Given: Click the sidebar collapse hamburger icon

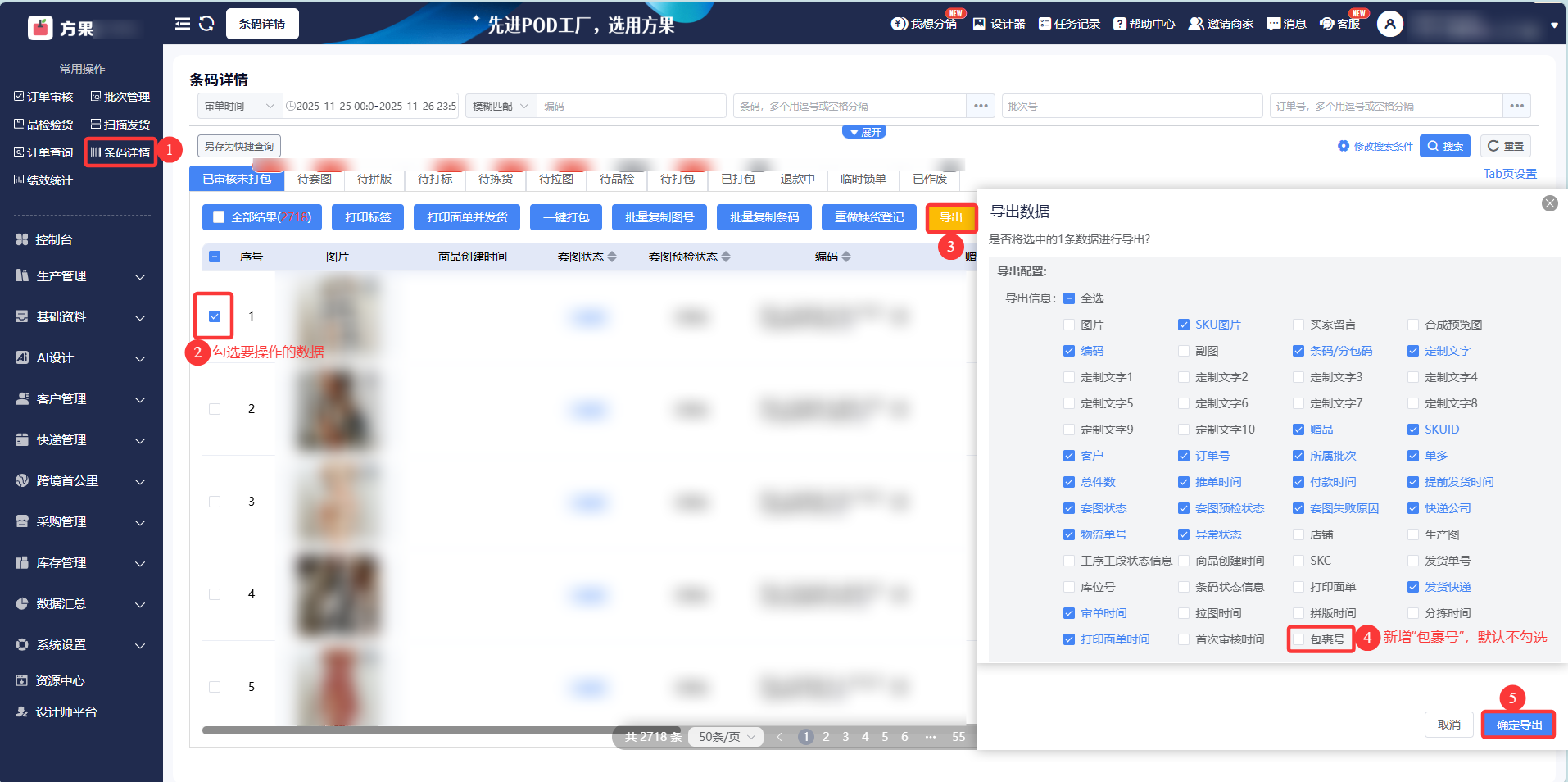Looking at the screenshot, I should click(182, 24).
